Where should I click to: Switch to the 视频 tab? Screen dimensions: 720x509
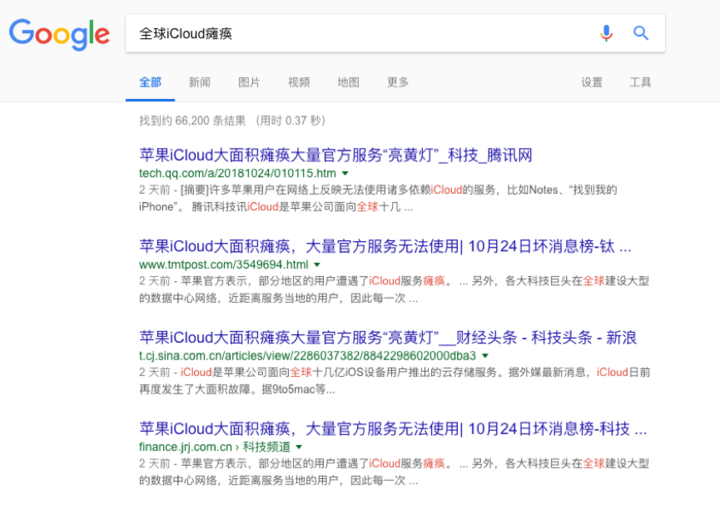coord(299,83)
